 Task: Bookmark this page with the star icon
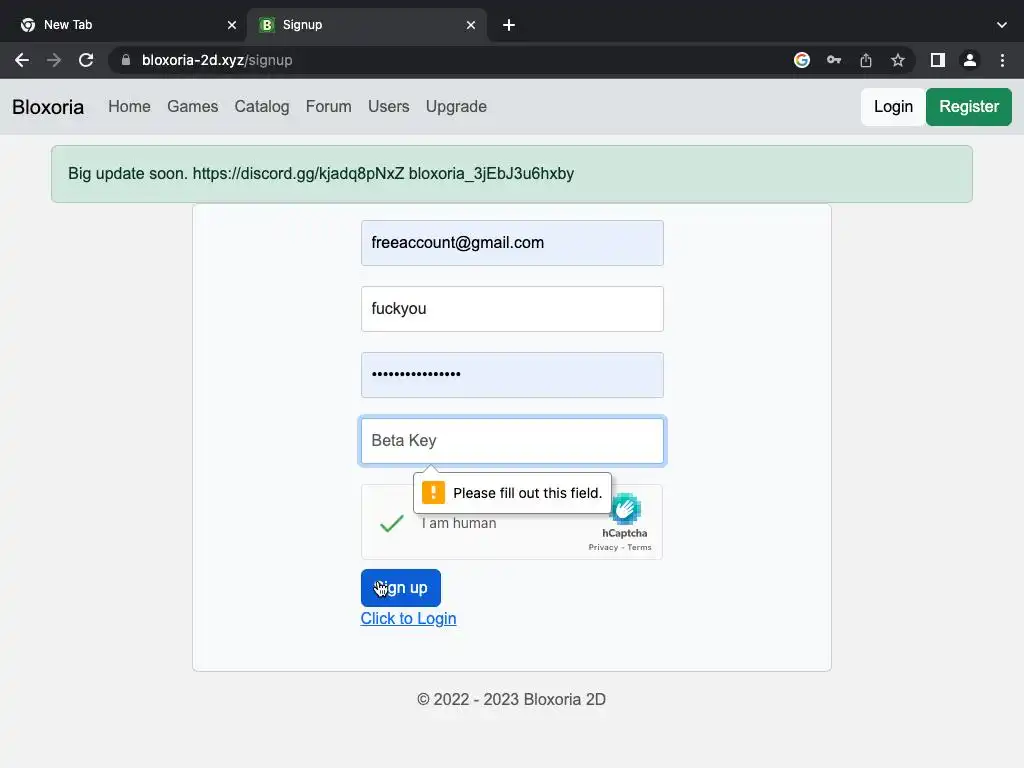point(898,60)
